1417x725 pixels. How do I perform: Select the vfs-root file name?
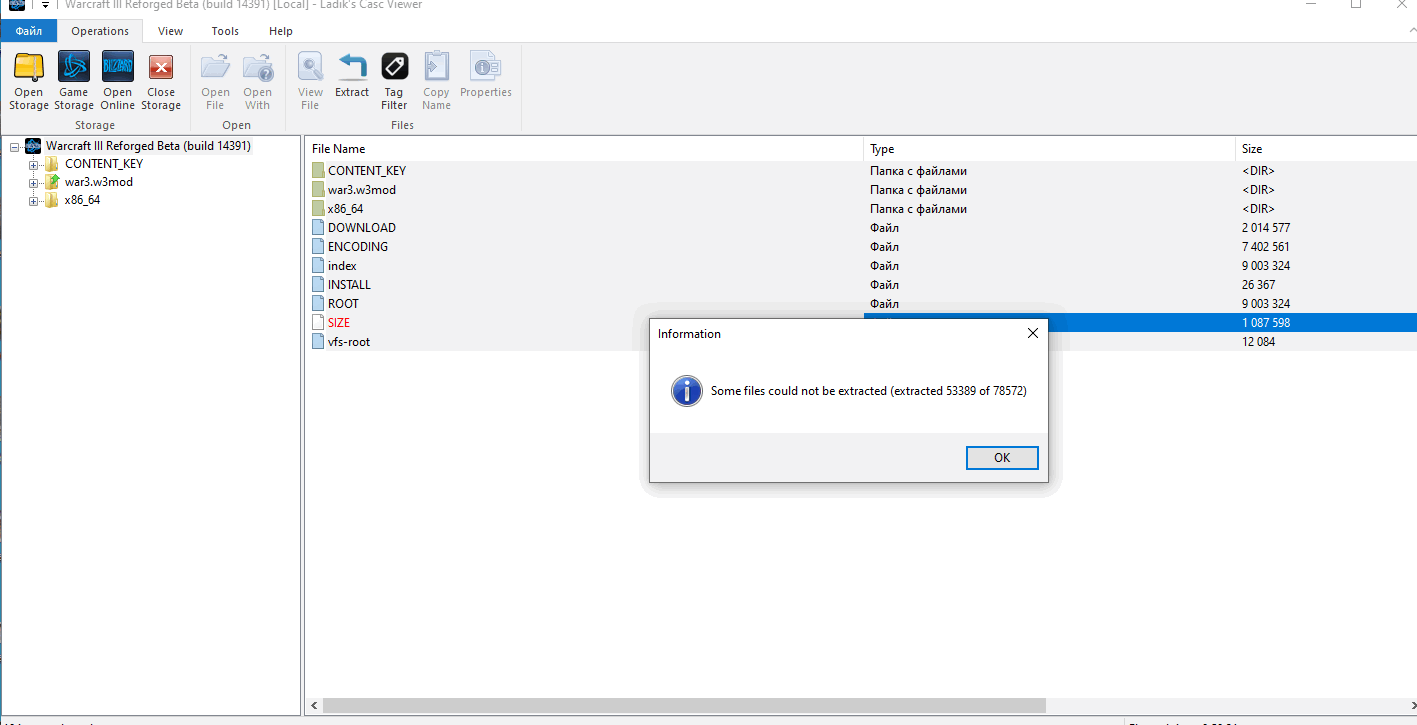click(349, 341)
